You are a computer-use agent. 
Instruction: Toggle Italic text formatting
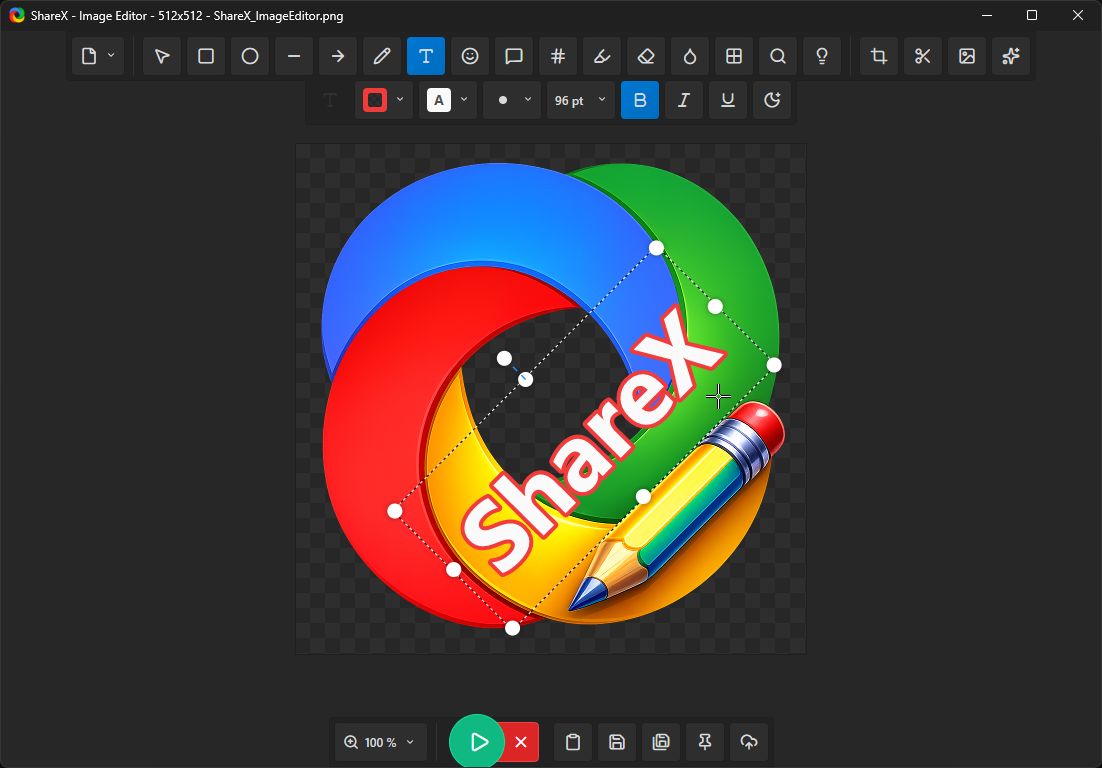click(684, 100)
